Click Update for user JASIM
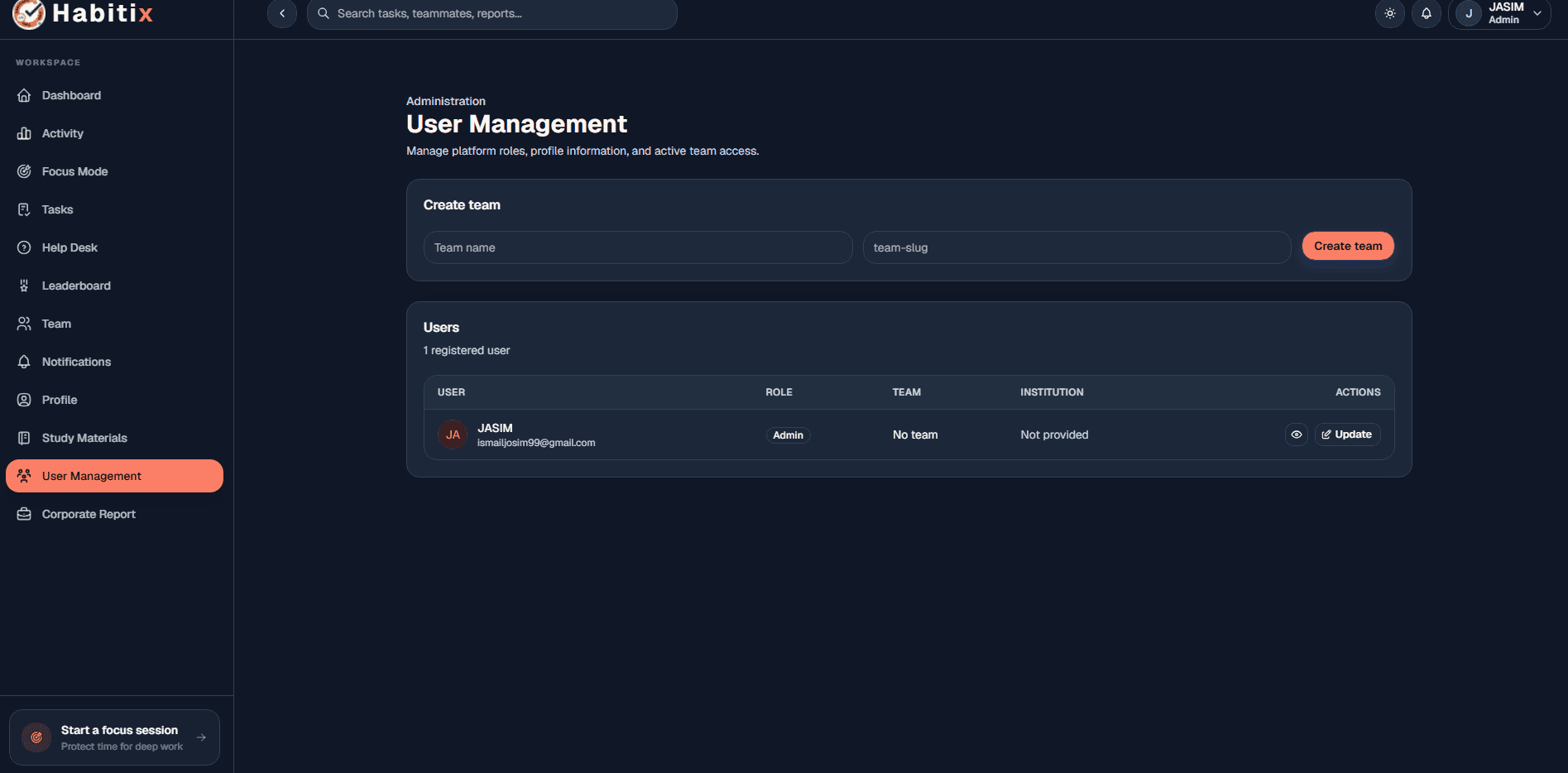 1347,435
